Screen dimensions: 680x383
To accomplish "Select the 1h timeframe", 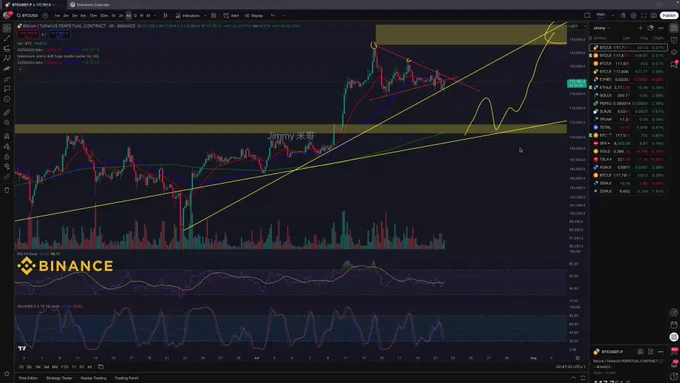I will [114, 16].
